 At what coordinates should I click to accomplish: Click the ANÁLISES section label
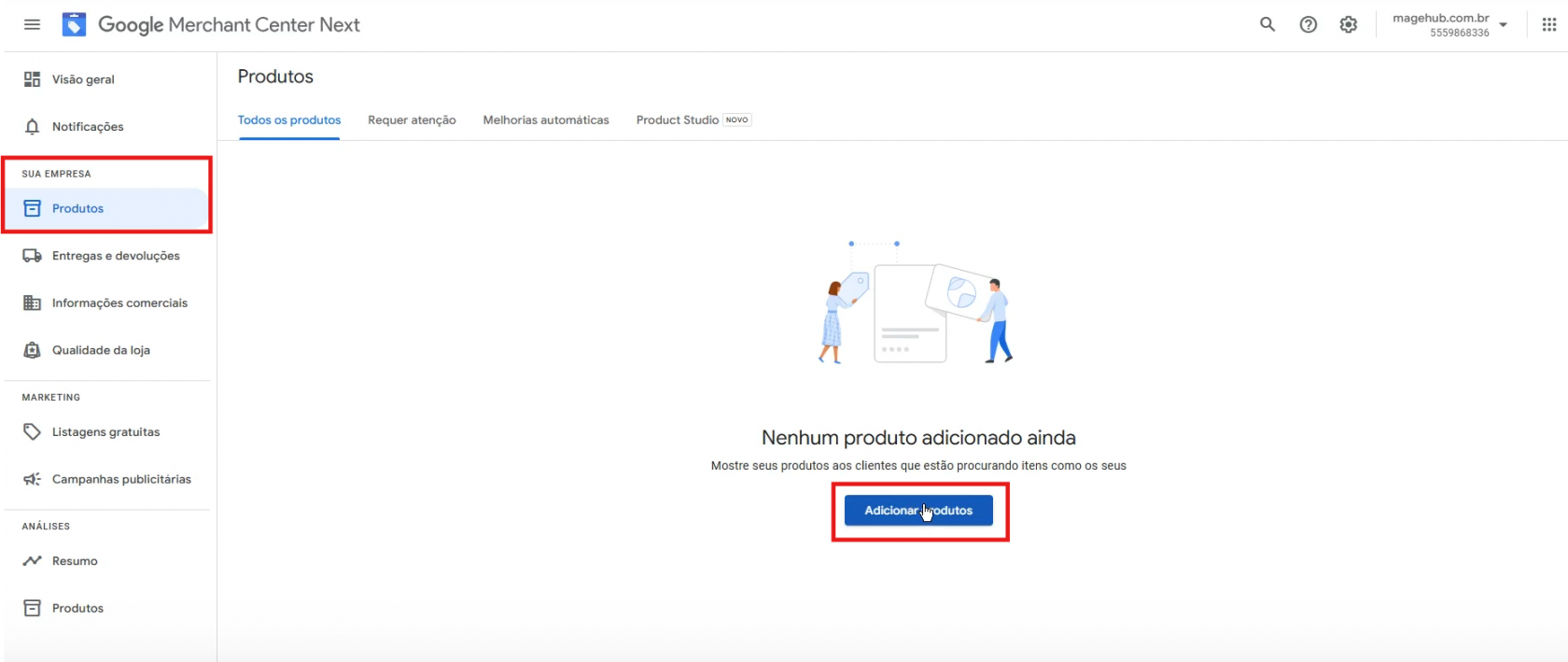(x=46, y=527)
